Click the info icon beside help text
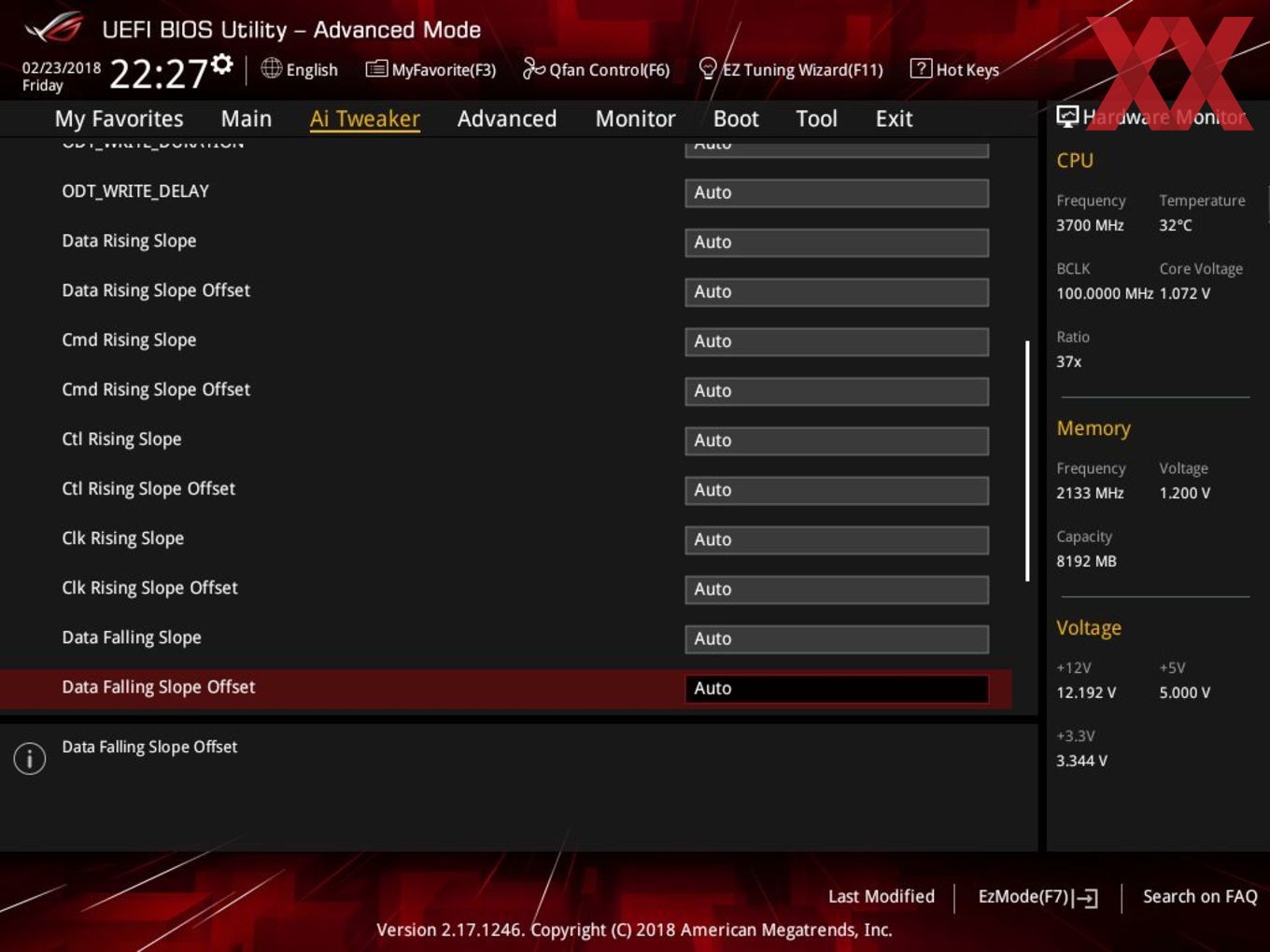 click(30, 758)
